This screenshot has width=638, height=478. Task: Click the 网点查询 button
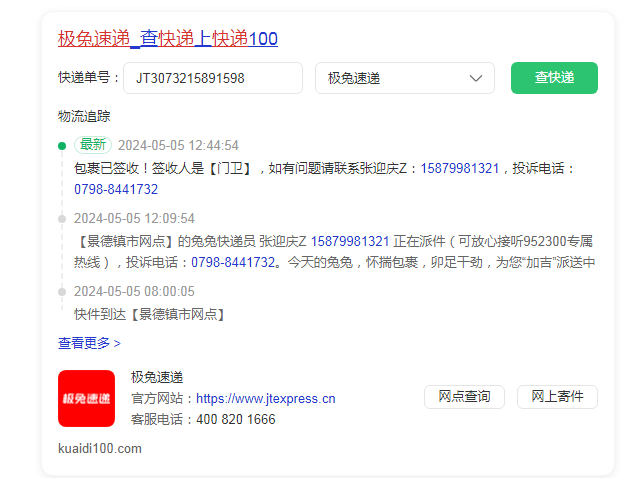[x=464, y=397]
